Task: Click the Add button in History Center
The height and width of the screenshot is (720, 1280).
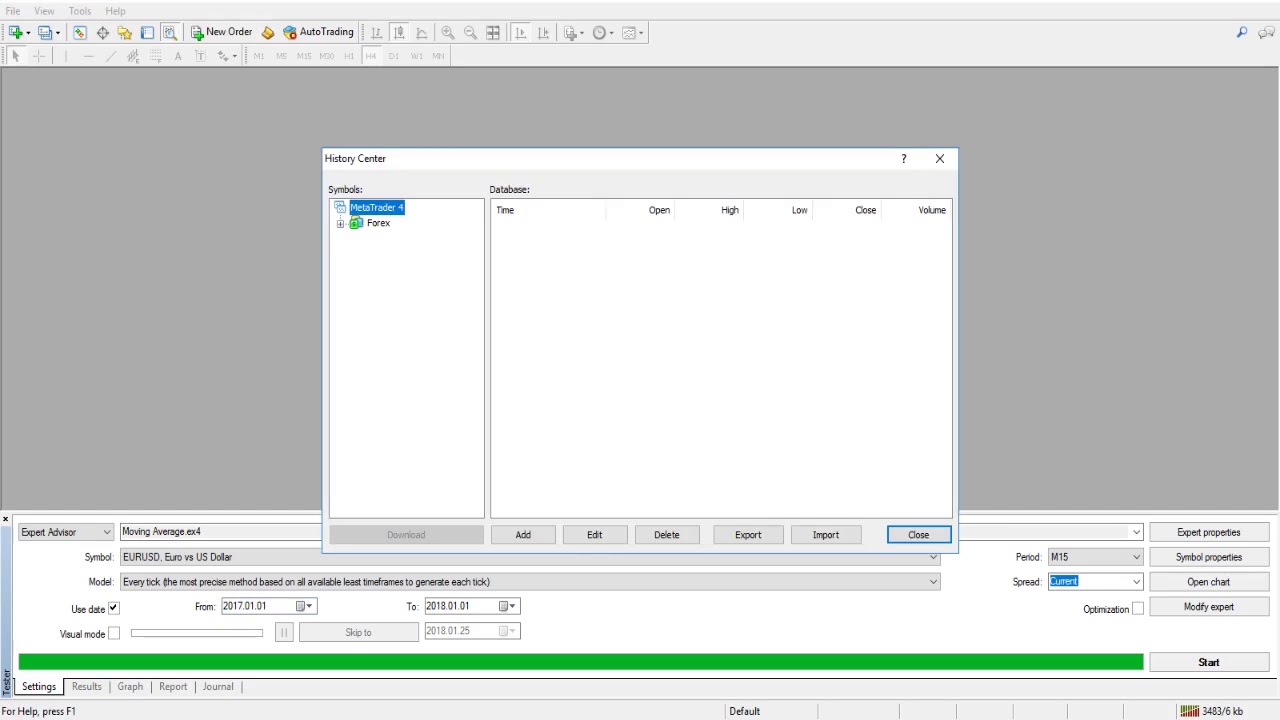Action: click(523, 535)
